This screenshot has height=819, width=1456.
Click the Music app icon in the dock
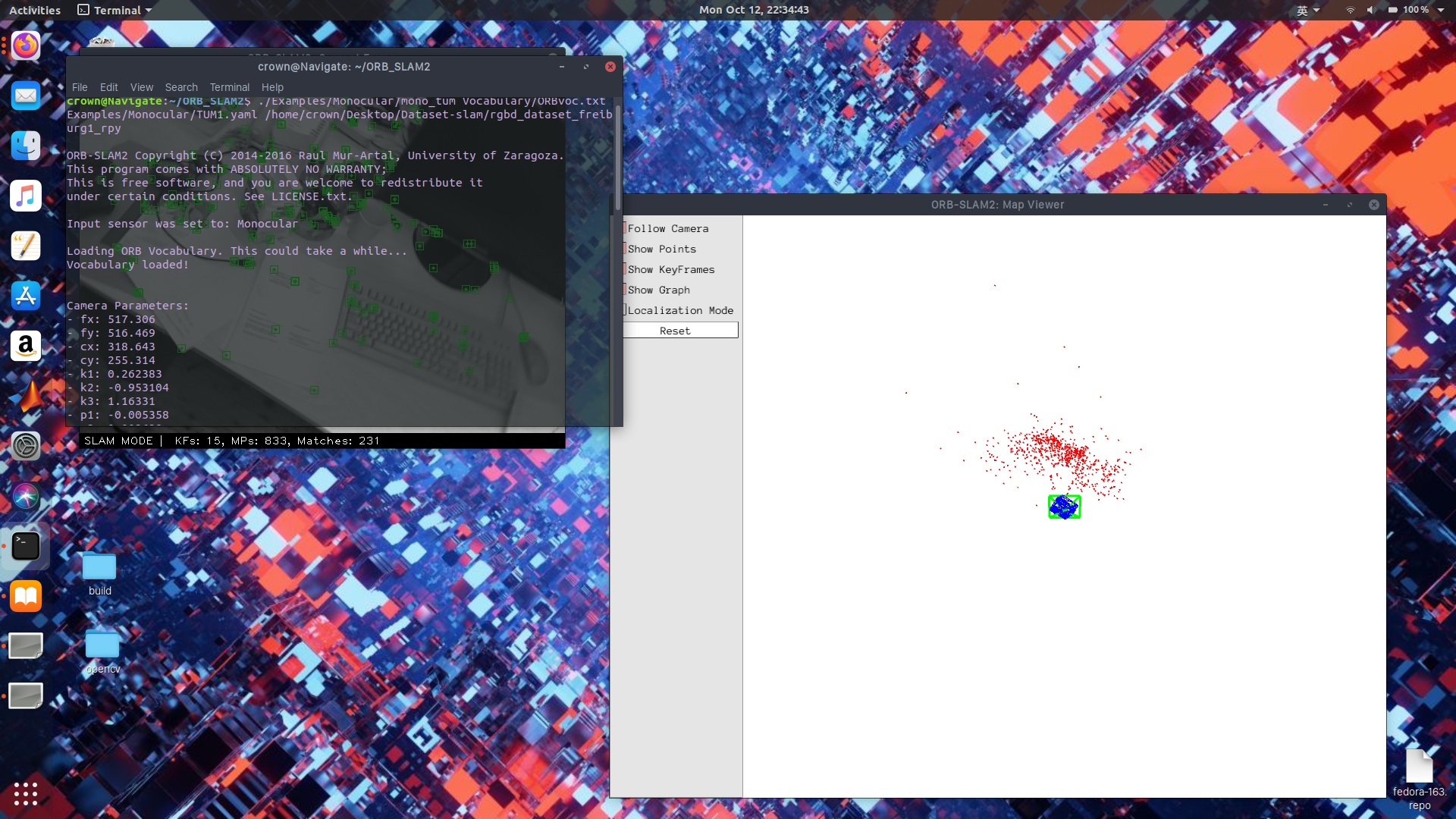click(x=25, y=196)
